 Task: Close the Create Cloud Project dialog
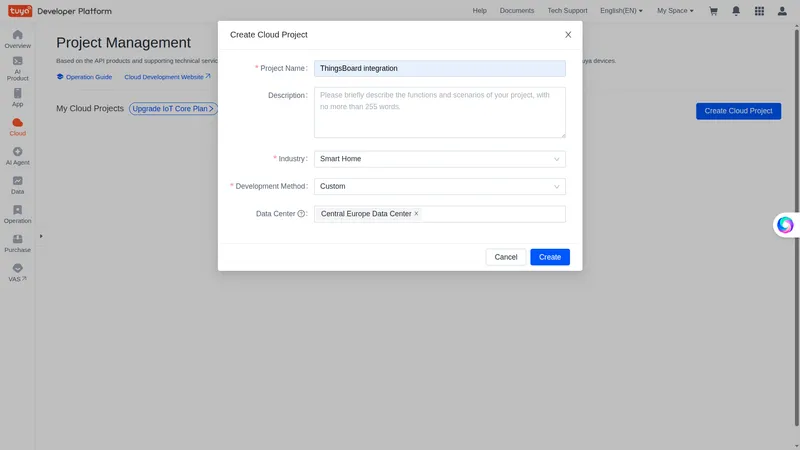568,35
